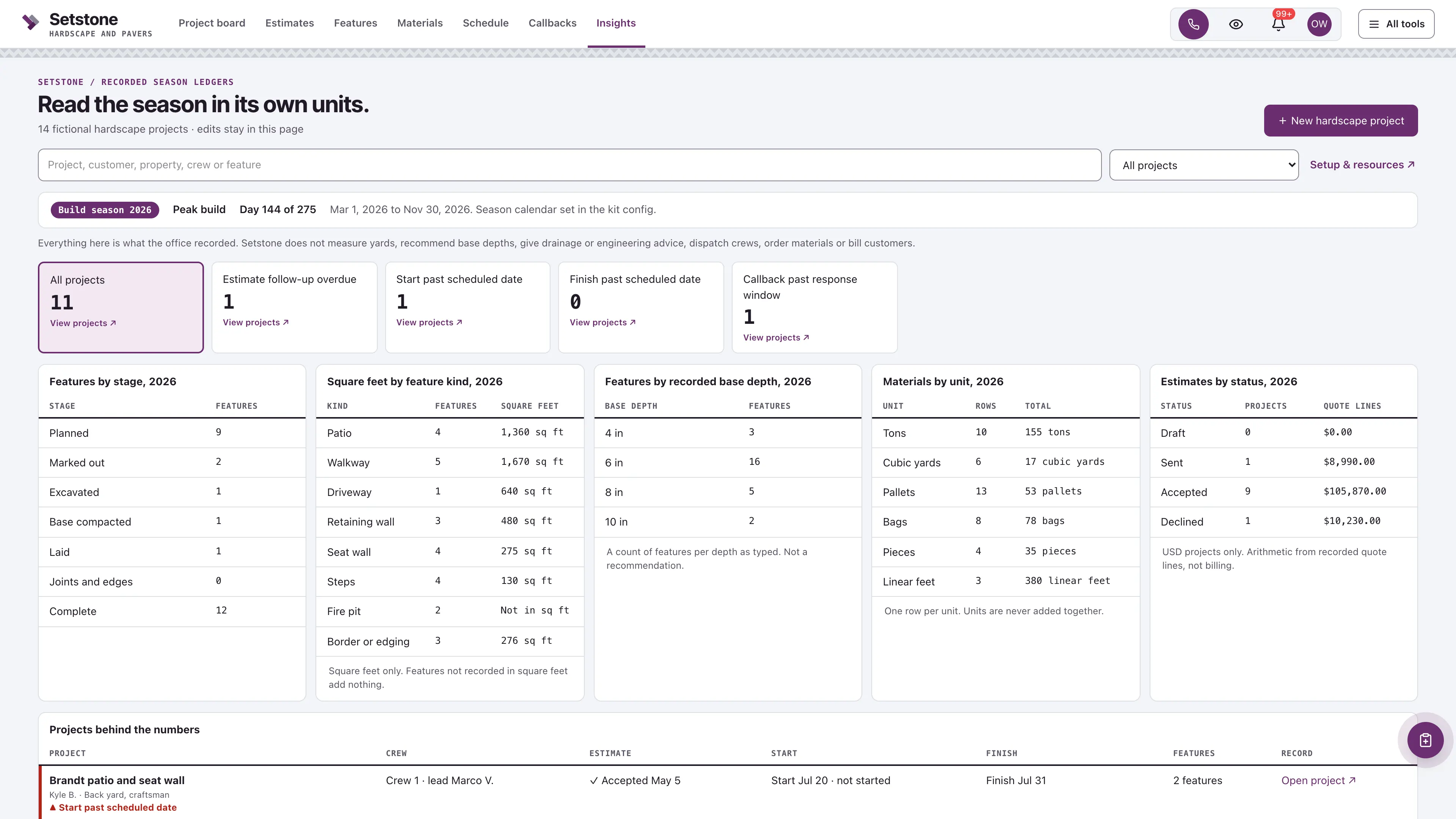This screenshot has height=819, width=1456.
Task: Switch to the Estimates tab
Action: coord(289,23)
